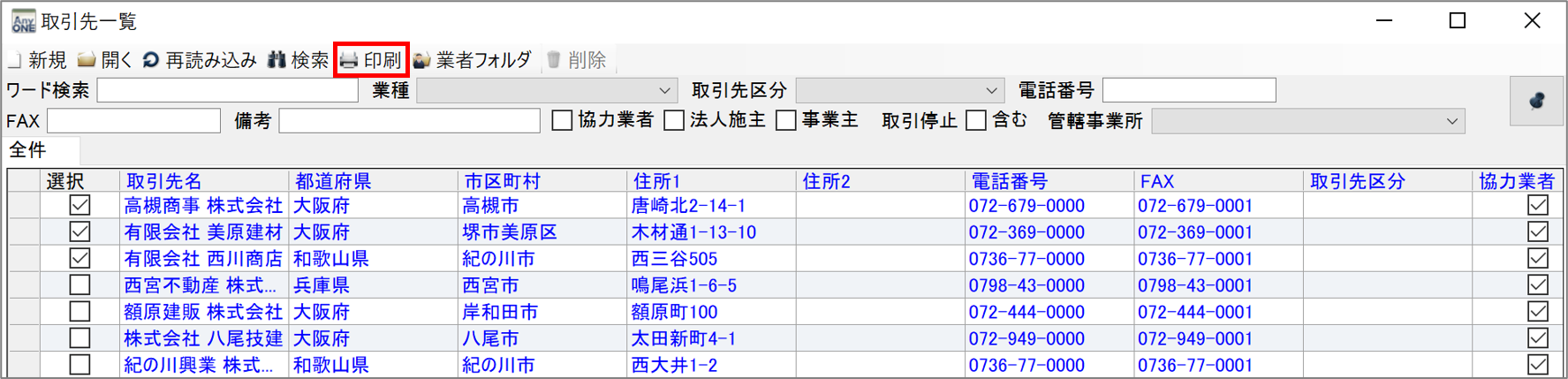Image resolution: width=1568 pixels, height=379 pixels.
Task: Click the 削除 trash icon
Action: tap(554, 60)
